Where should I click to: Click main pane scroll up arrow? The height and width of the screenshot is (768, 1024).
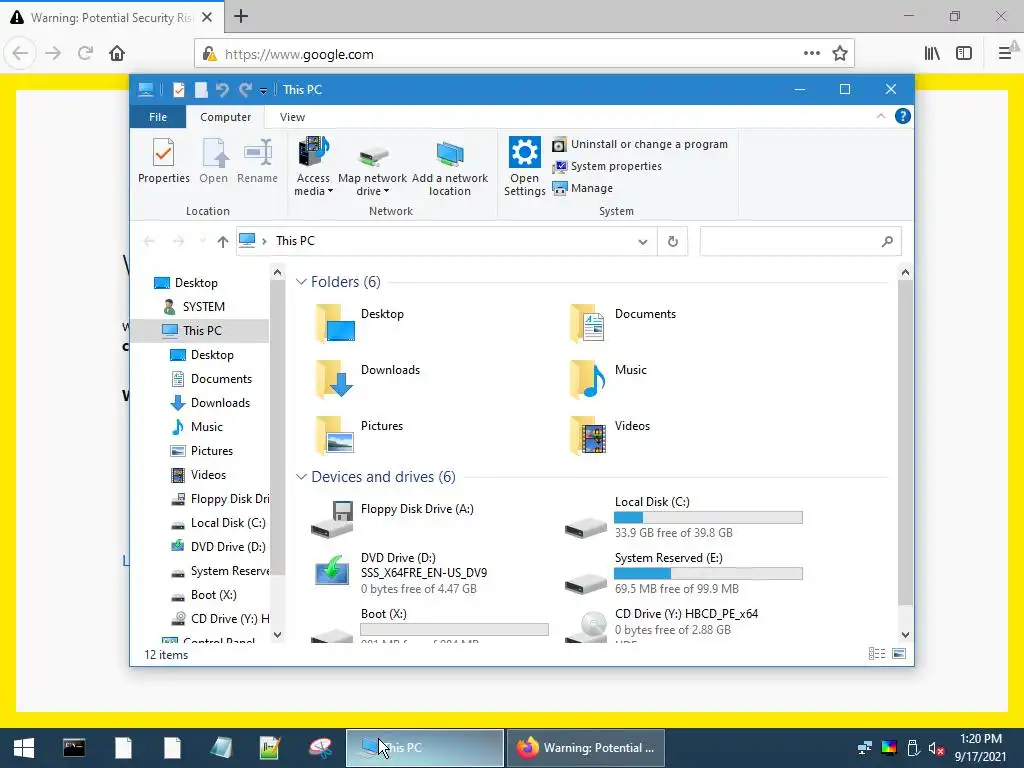point(905,272)
